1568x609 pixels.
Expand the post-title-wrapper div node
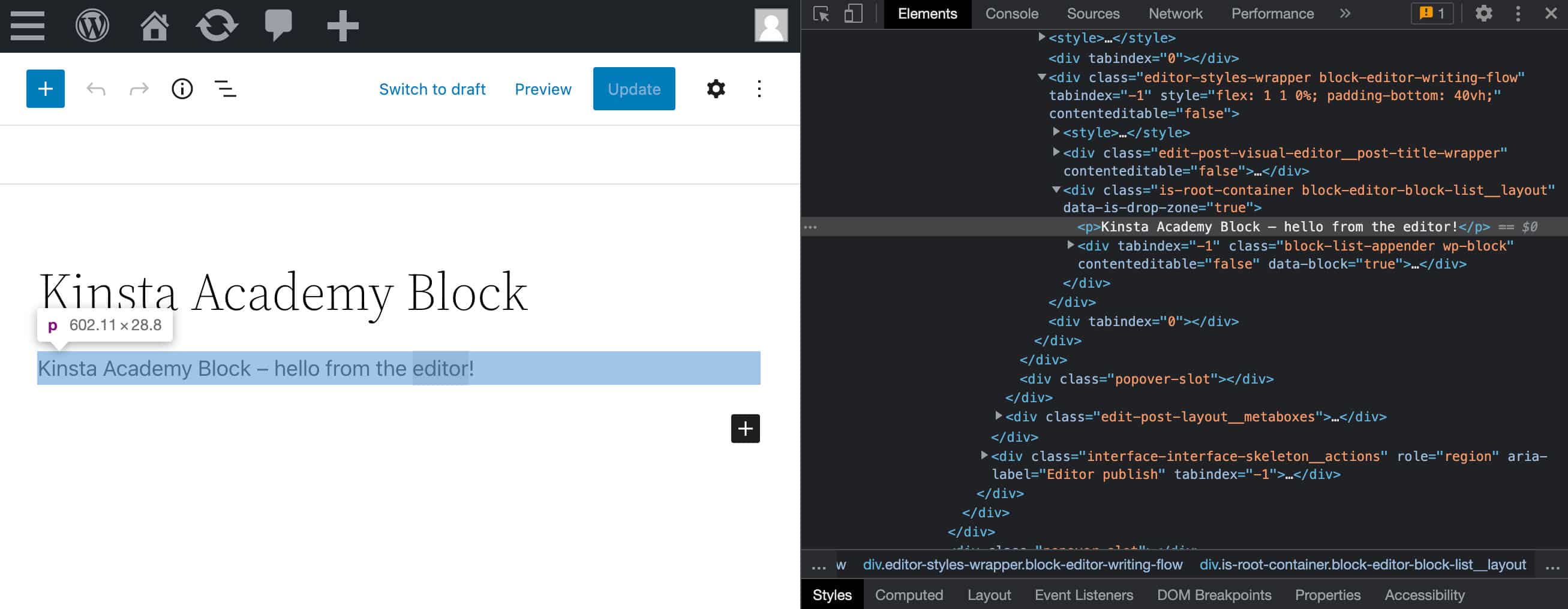point(1057,152)
